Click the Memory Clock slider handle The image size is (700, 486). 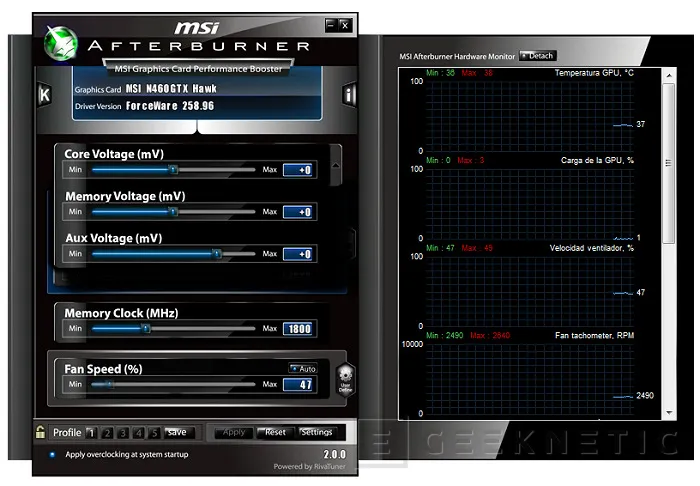pyautogui.click(x=146, y=328)
